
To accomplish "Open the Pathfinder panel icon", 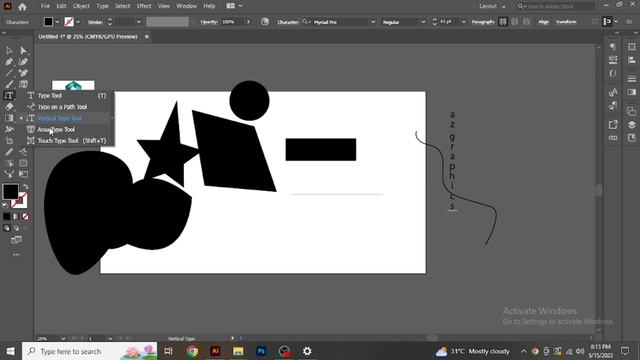I will tap(631, 111).
